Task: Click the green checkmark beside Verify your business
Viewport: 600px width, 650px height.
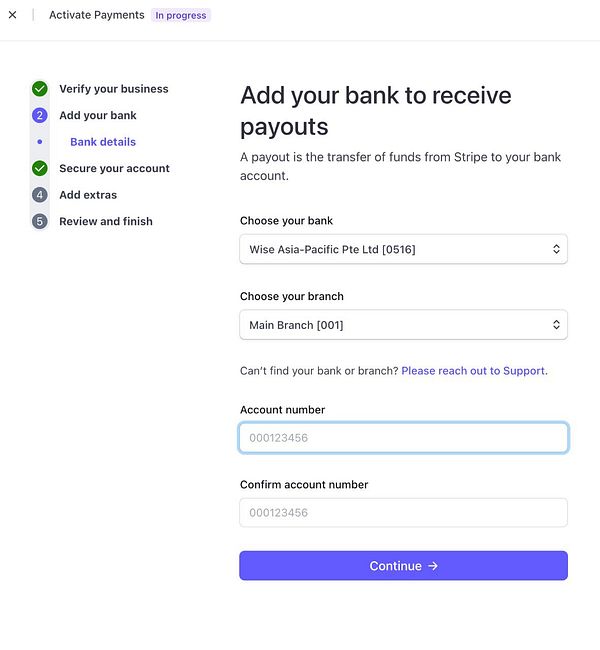Action: point(40,89)
